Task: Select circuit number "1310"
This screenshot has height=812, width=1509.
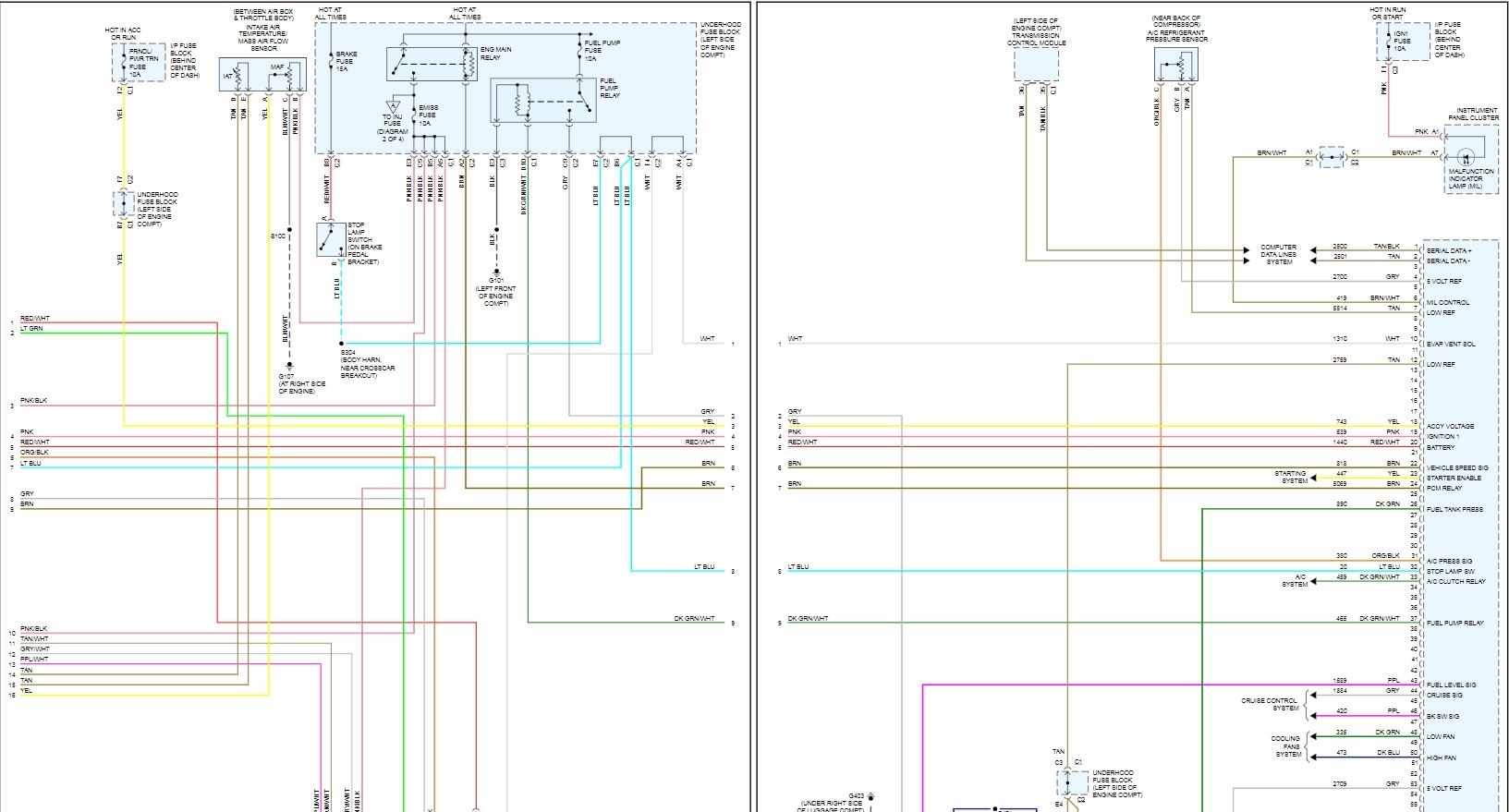Action: [1340, 339]
